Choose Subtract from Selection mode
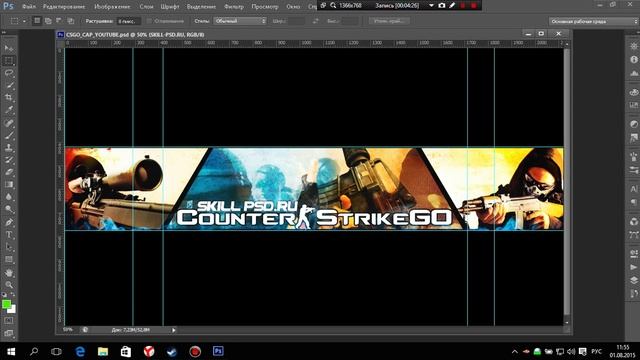 coord(59,21)
